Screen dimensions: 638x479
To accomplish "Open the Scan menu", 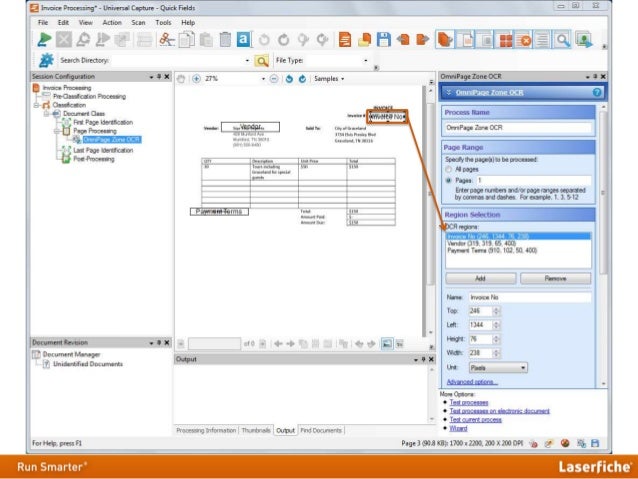I will tap(138, 22).
